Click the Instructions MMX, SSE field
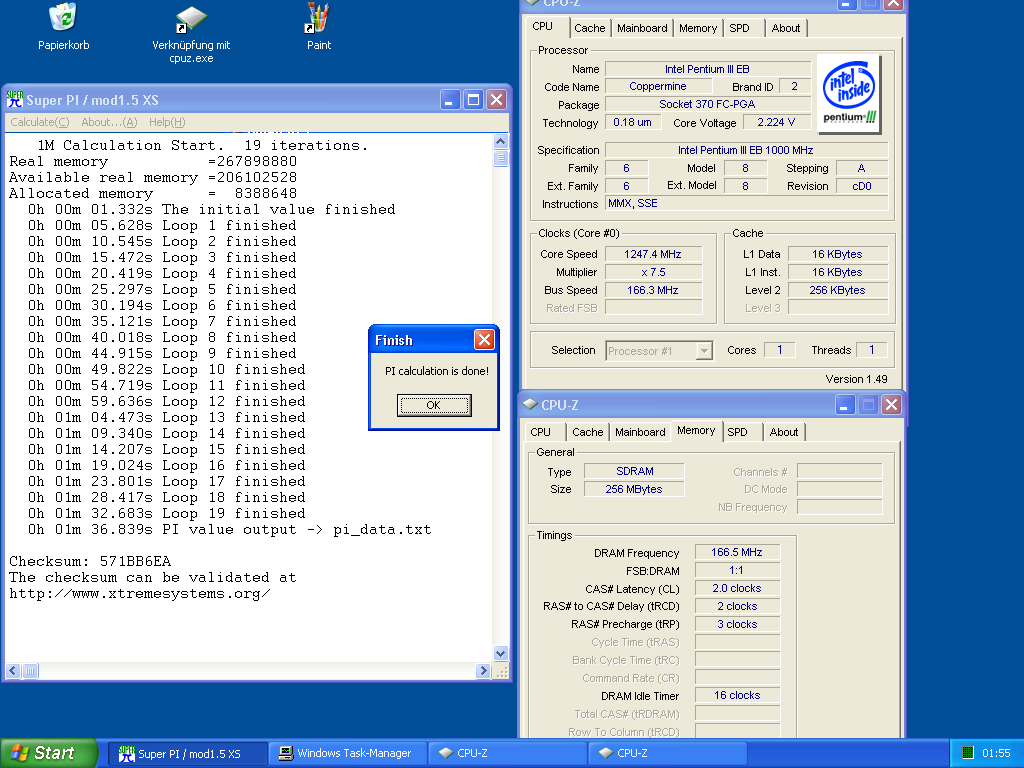The image size is (1024, 768). tap(746, 203)
